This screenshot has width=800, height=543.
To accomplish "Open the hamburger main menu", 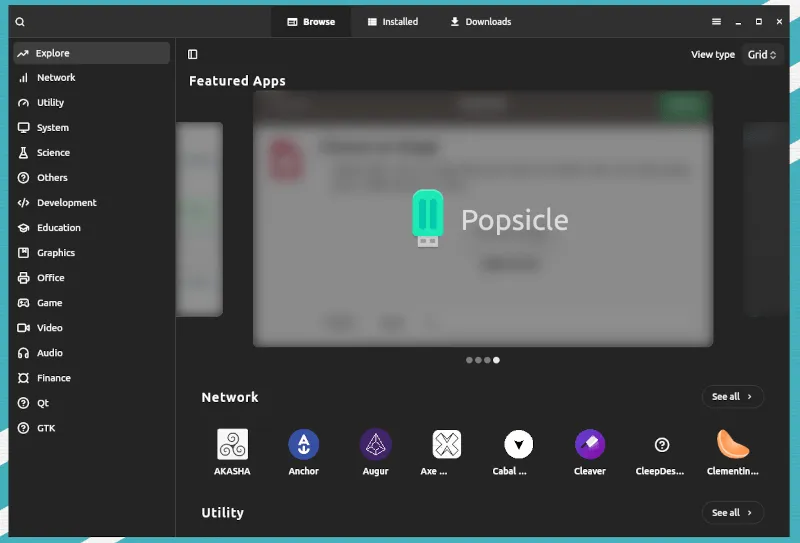I will [716, 22].
